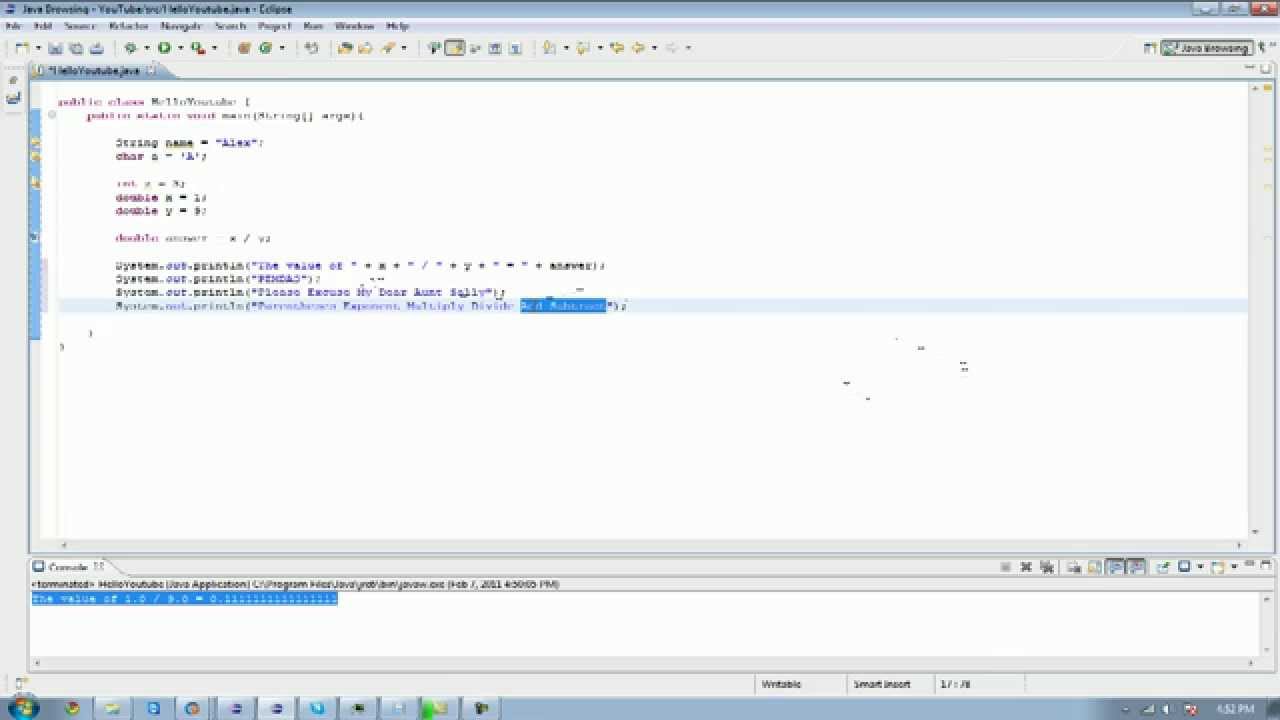This screenshot has height=720, width=1280.
Task: Toggle Show Console on Standard Error
Action: point(1137,567)
